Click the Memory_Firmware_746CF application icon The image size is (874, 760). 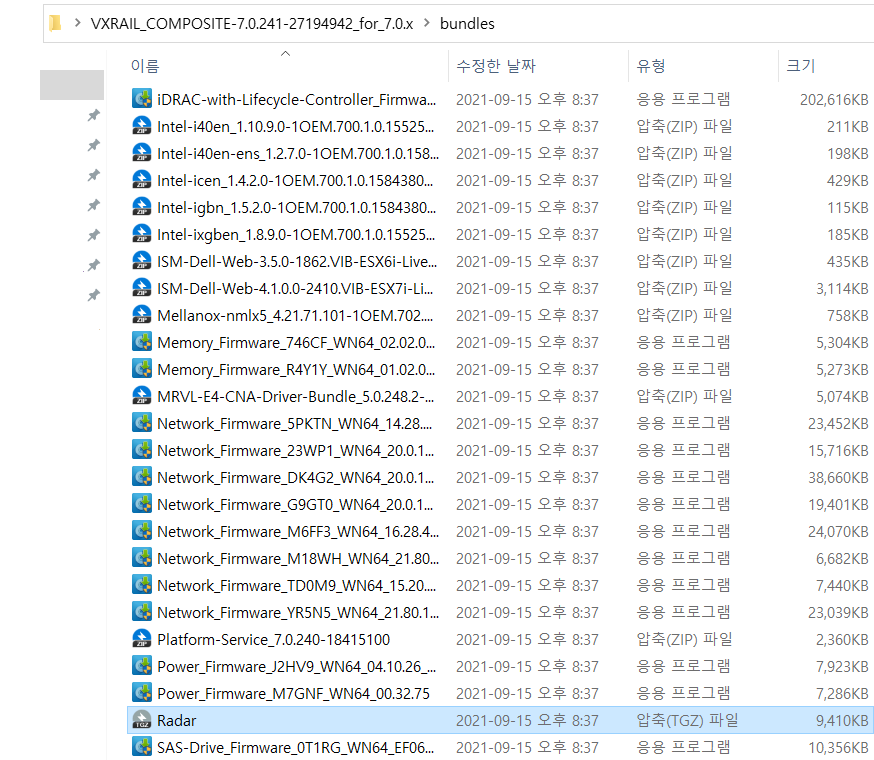coord(142,342)
